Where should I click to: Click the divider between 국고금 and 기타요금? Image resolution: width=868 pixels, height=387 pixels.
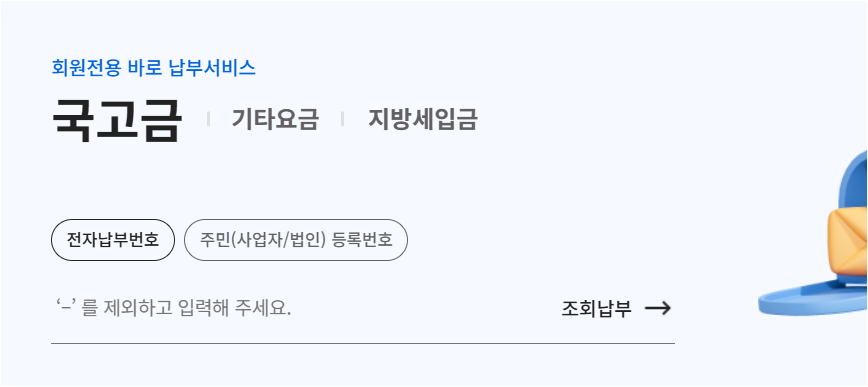[x=208, y=119]
